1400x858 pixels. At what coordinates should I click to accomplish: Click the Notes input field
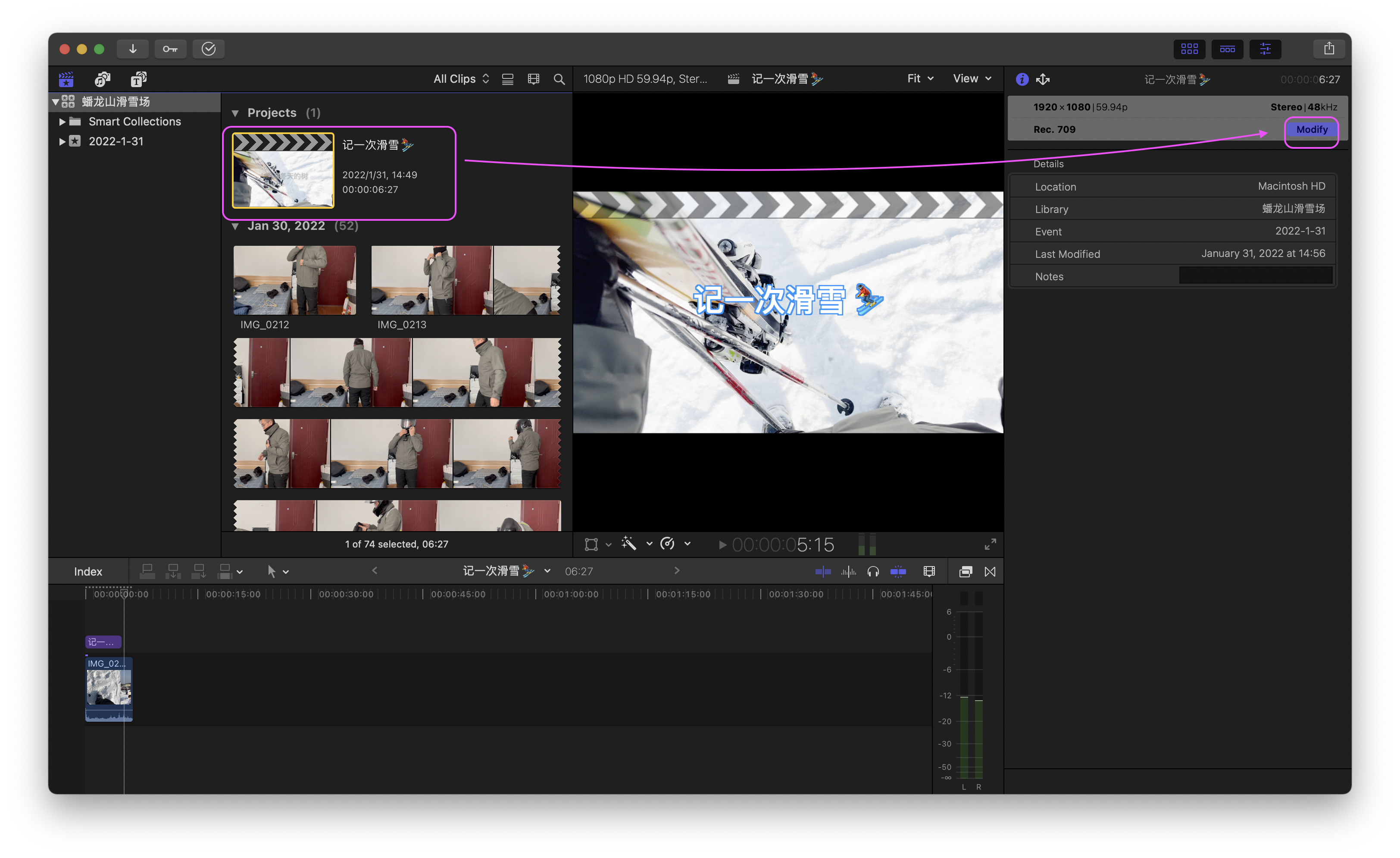(x=1255, y=276)
